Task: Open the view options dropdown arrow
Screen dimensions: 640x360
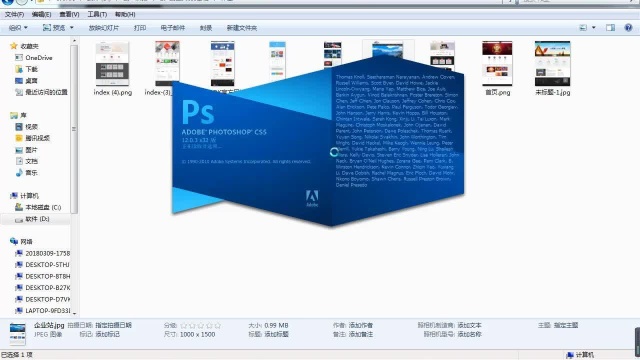Action: coord(593,28)
